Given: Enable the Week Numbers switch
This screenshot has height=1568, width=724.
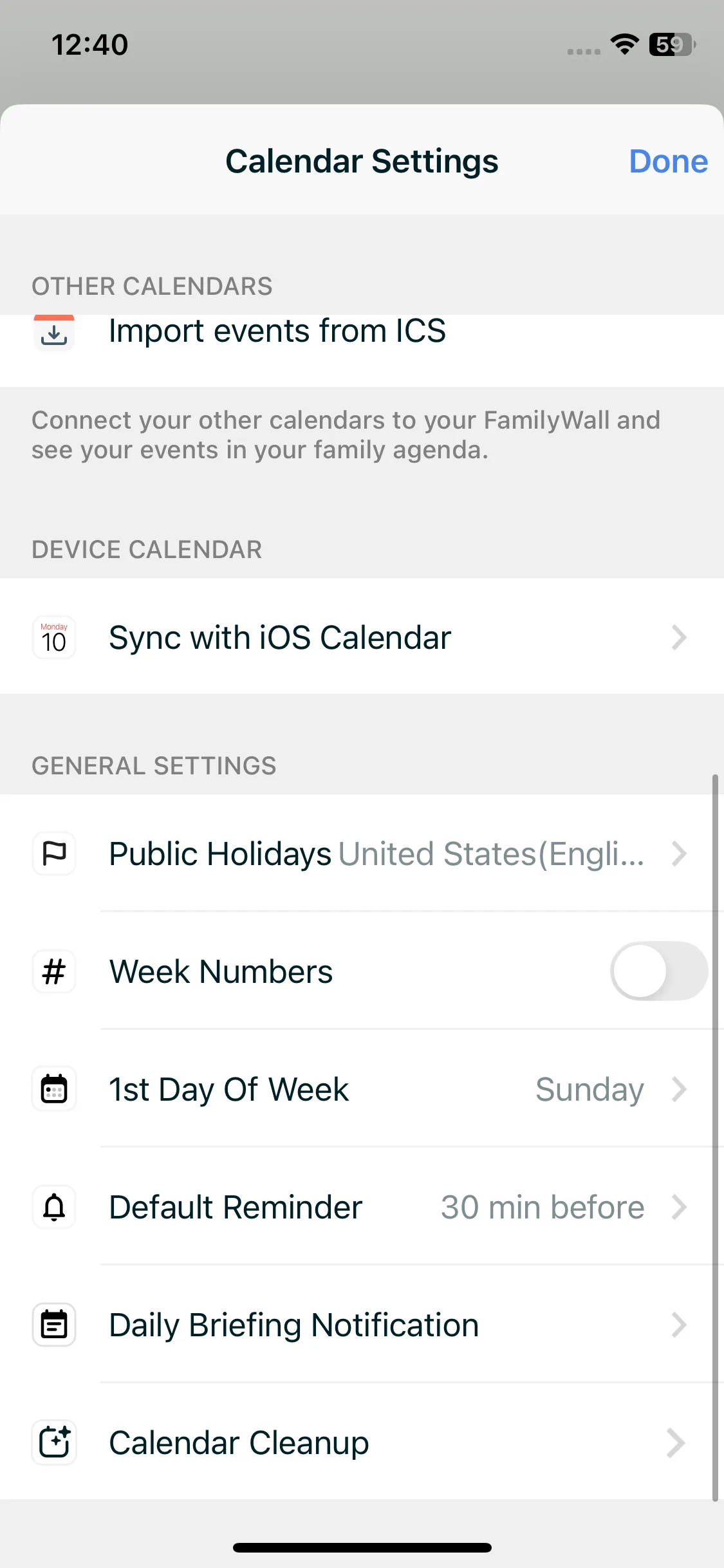Looking at the screenshot, I should point(658,971).
